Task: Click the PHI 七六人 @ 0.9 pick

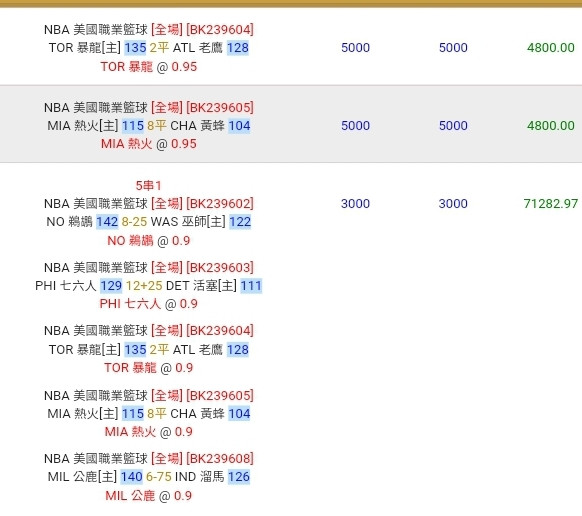Action: pos(148,304)
